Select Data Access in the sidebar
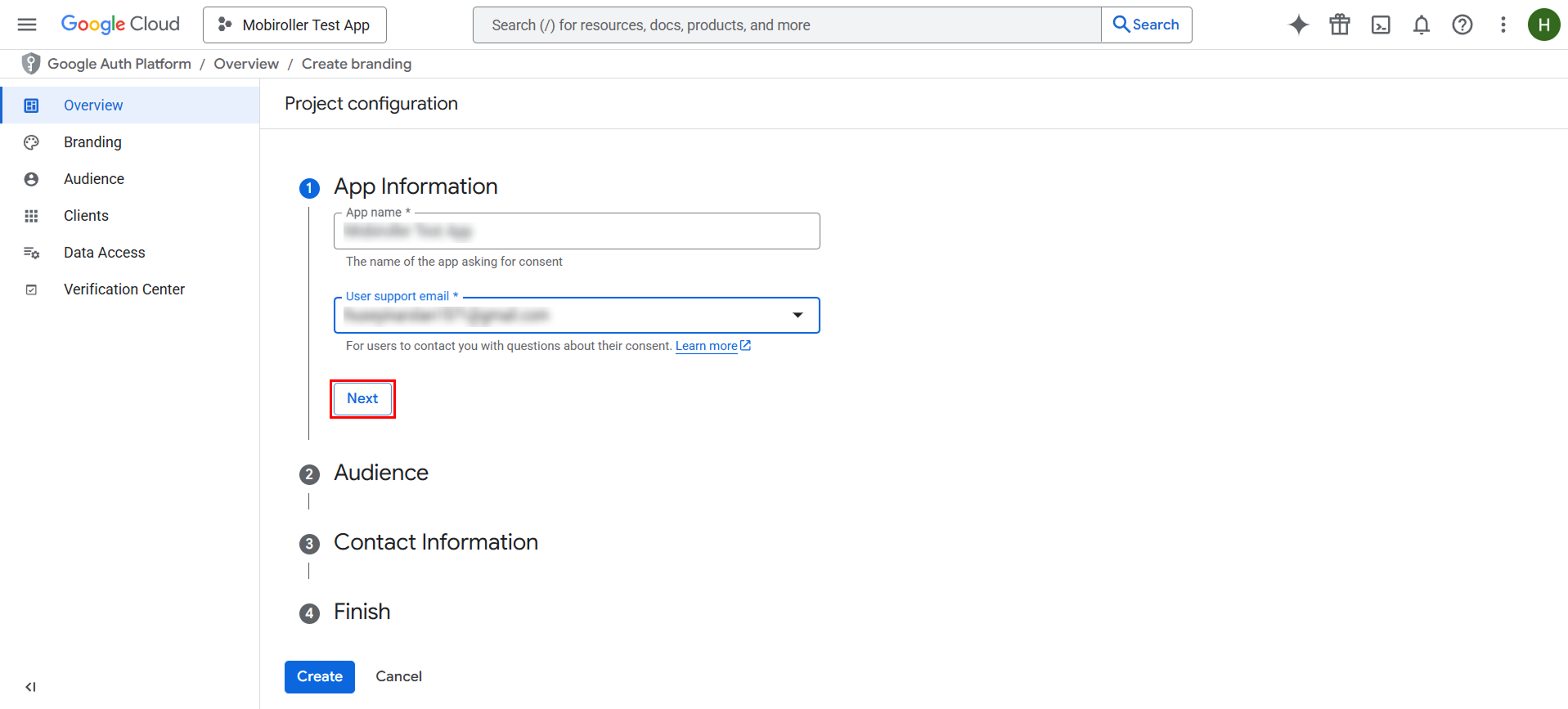This screenshot has width=1568, height=709. pyautogui.click(x=130, y=253)
